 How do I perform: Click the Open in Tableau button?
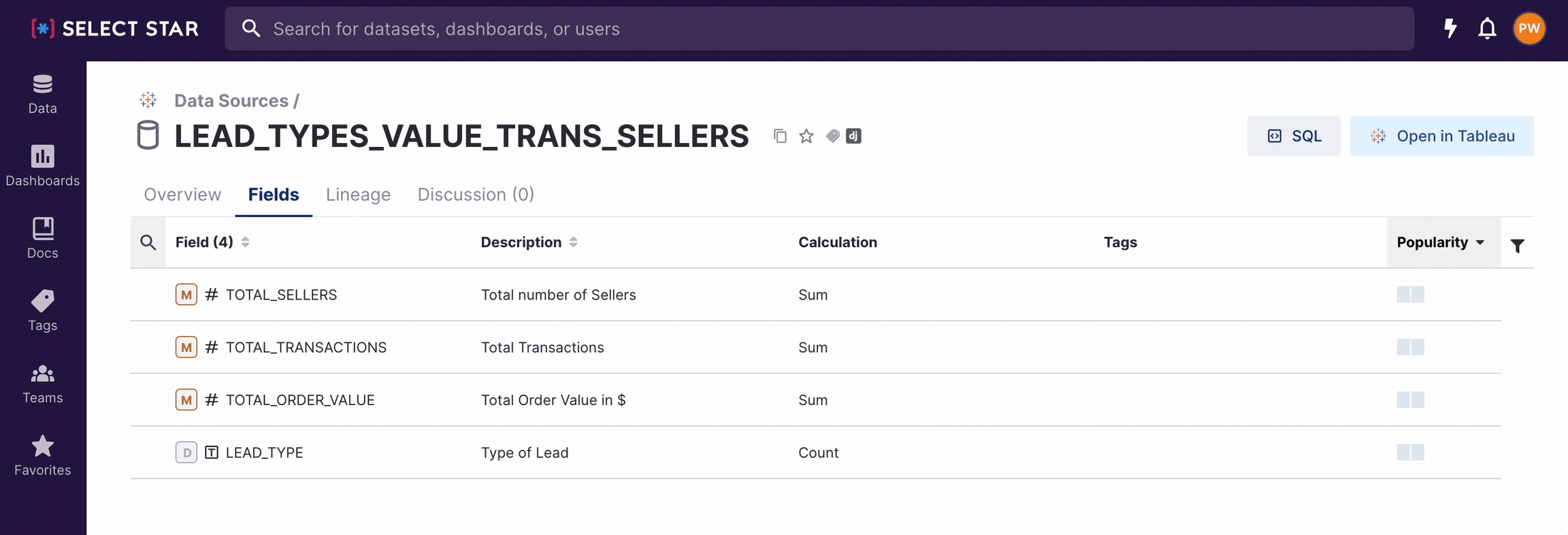click(1441, 136)
